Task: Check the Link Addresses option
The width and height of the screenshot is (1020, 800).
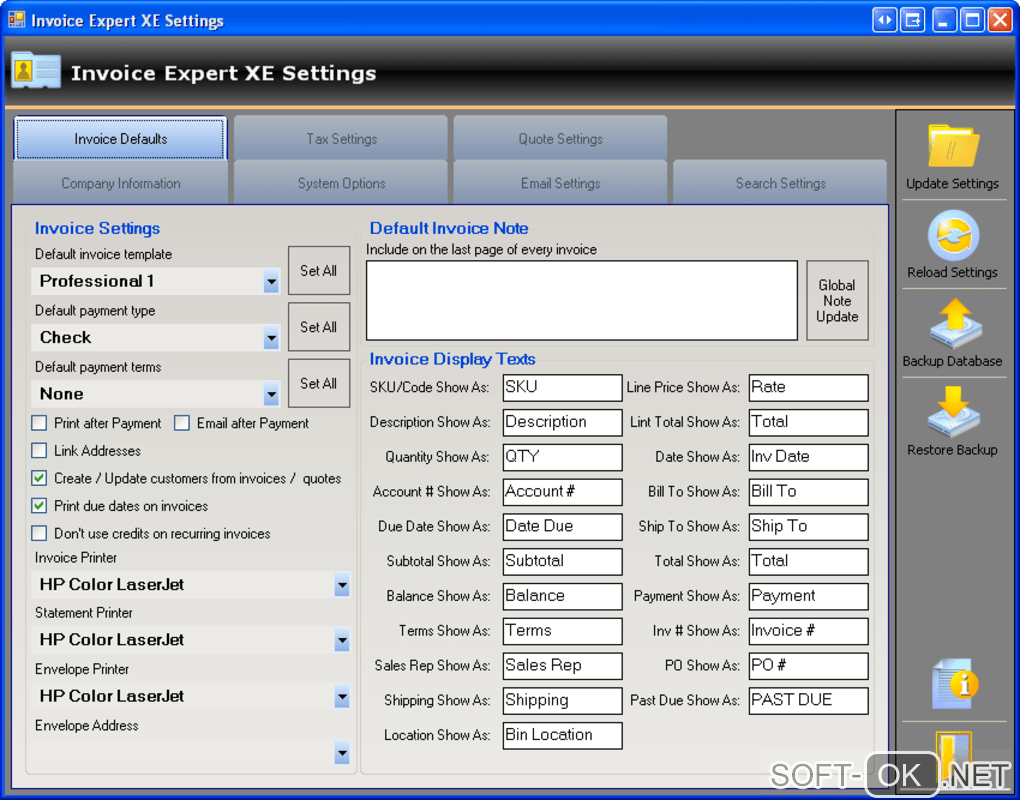Action: 40,451
